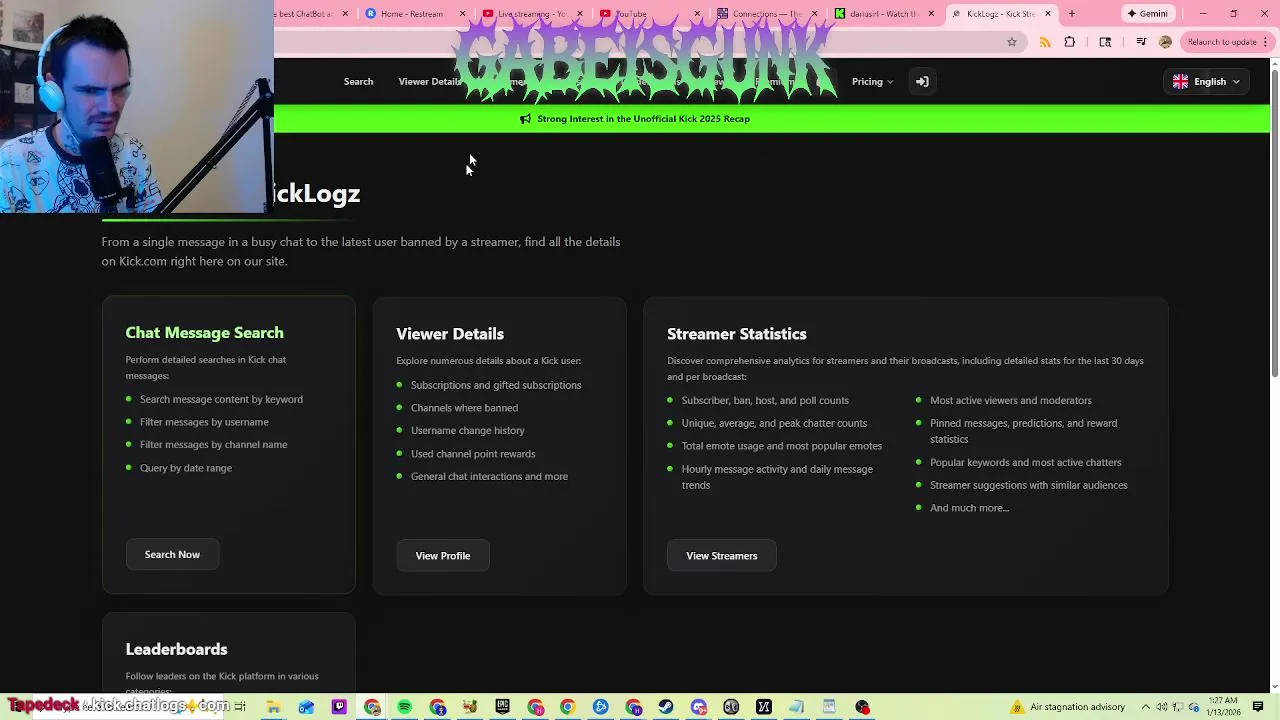The width and height of the screenshot is (1280, 720).
Task: Open the Chrome profile avatar
Action: (x=1165, y=42)
